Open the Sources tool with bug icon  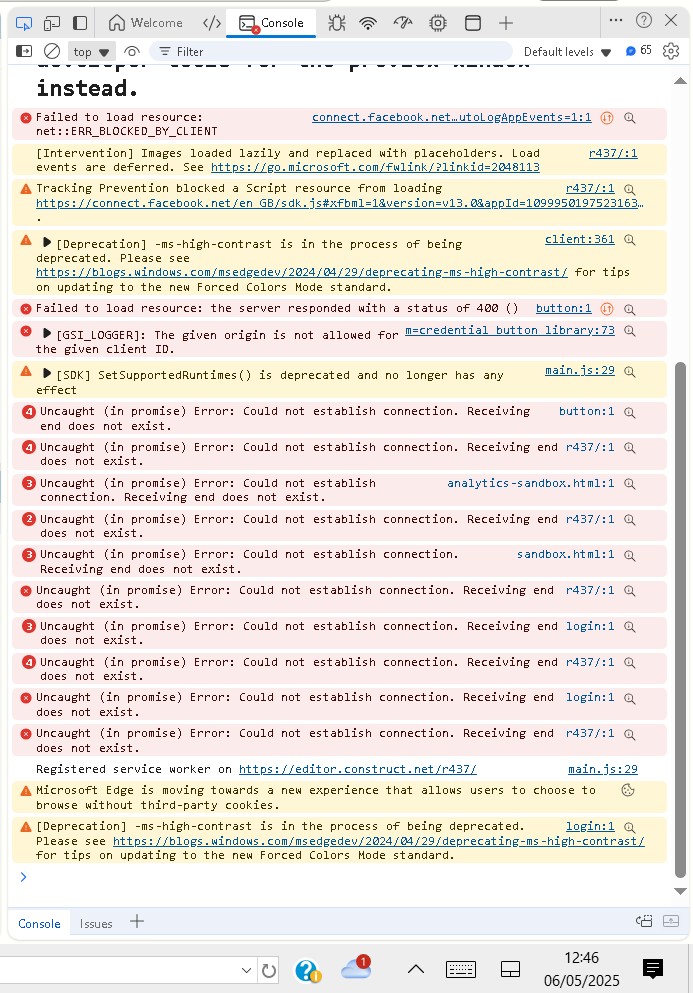336,23
